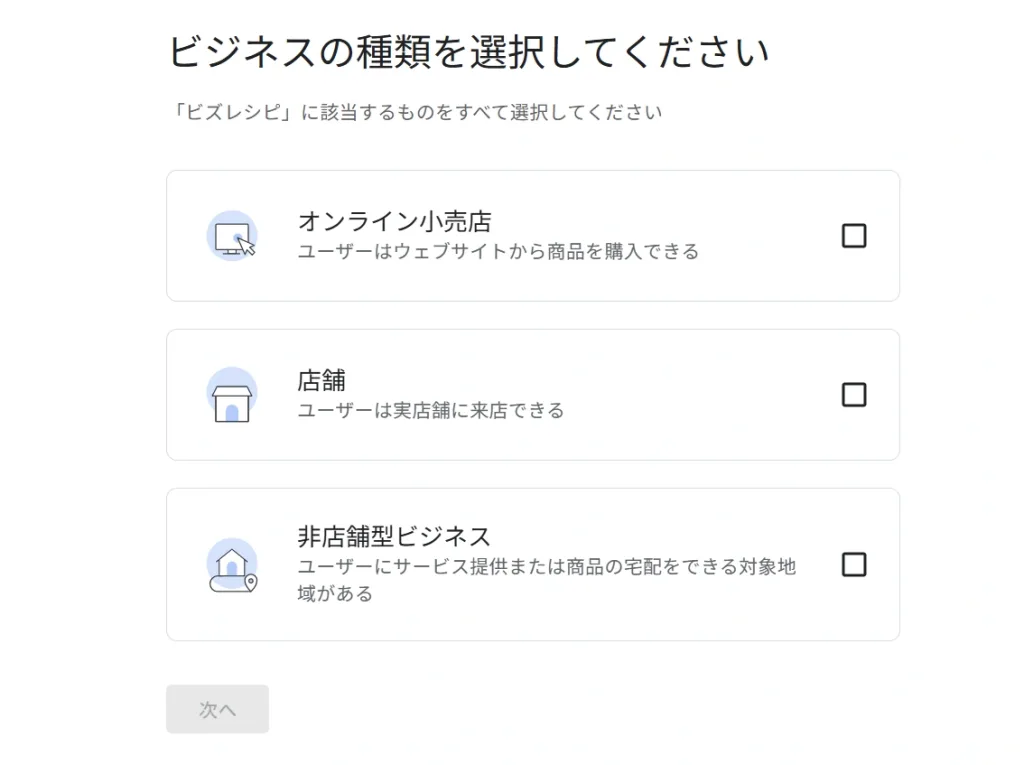Click the online retail monitor-cursor icon
Screen dimensions: 1024x765
click(232, 236)
